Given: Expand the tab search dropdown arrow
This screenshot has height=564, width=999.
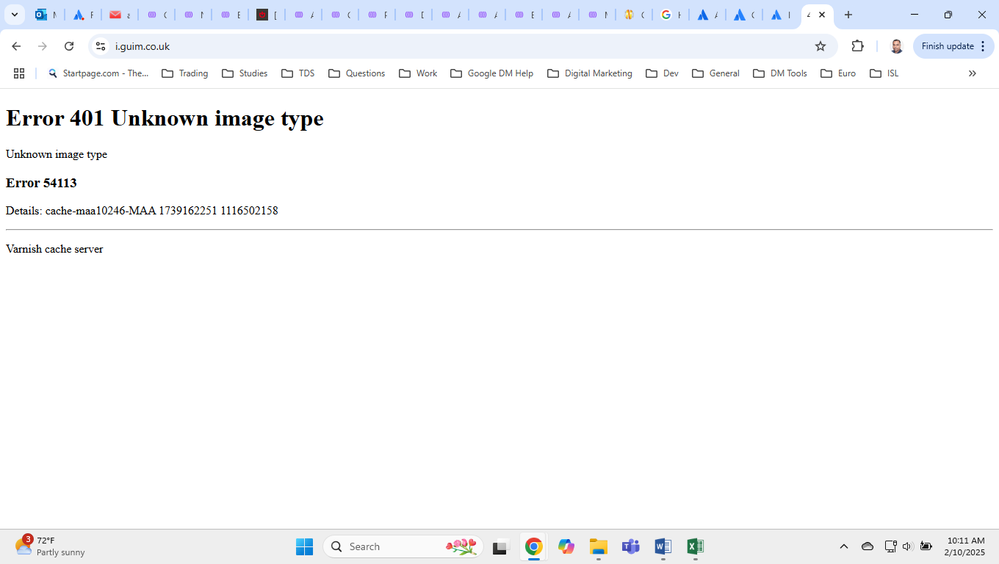Looking at the screenshot, I should (14, 15).
